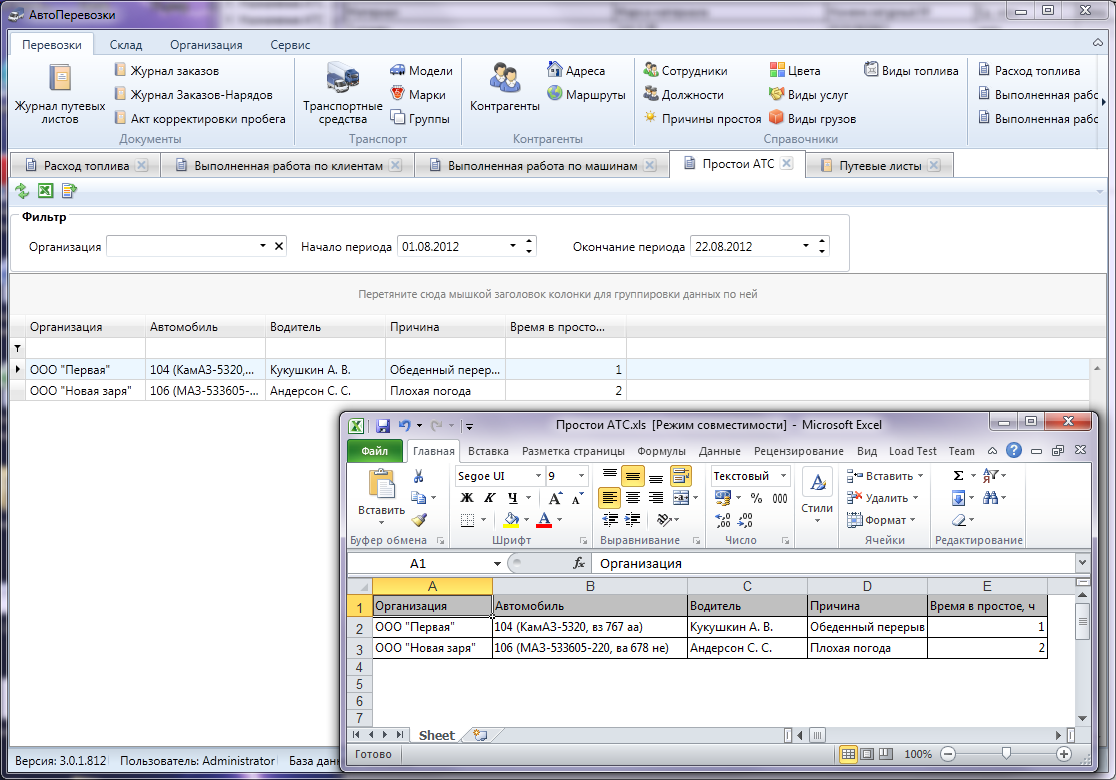Click the Format Painter brush in Excel
The height and width of the screenshot is (780, 1116).
pos(419,520)
